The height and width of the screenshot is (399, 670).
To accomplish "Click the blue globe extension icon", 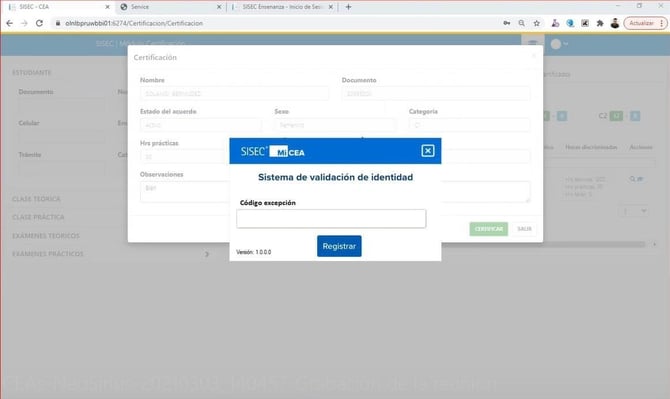I will [570, 23].
